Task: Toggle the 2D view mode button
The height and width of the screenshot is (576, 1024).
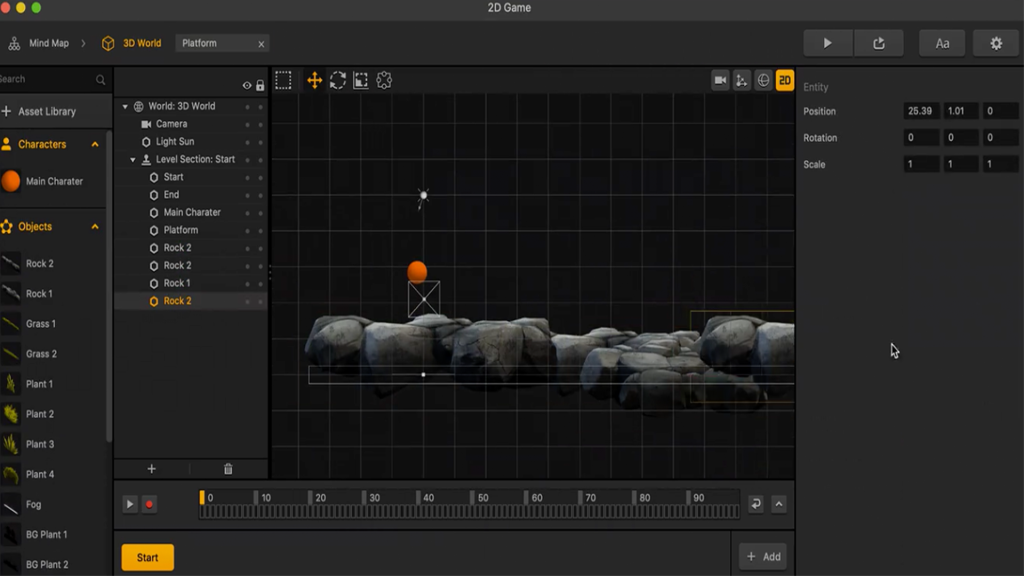Action: tap(785, 81)
